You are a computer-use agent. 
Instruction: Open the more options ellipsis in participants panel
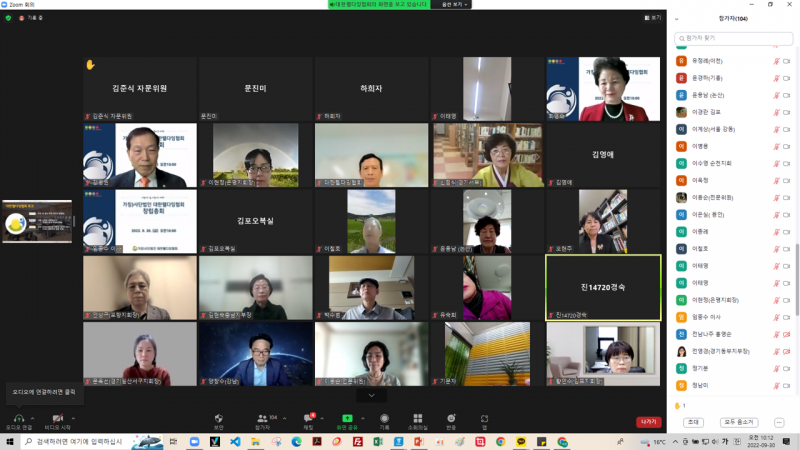(x=779, y=422)
